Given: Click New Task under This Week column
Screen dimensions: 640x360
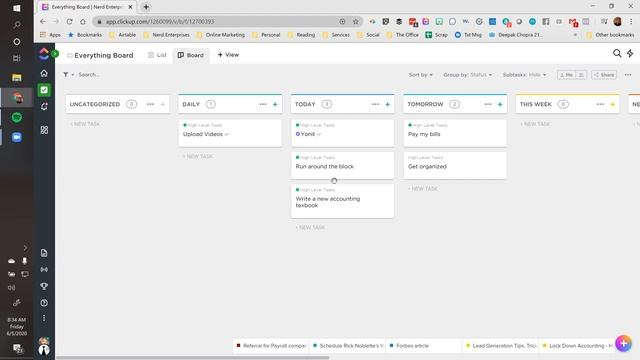Looking at the screenshot, I should (x=535, y=124).
